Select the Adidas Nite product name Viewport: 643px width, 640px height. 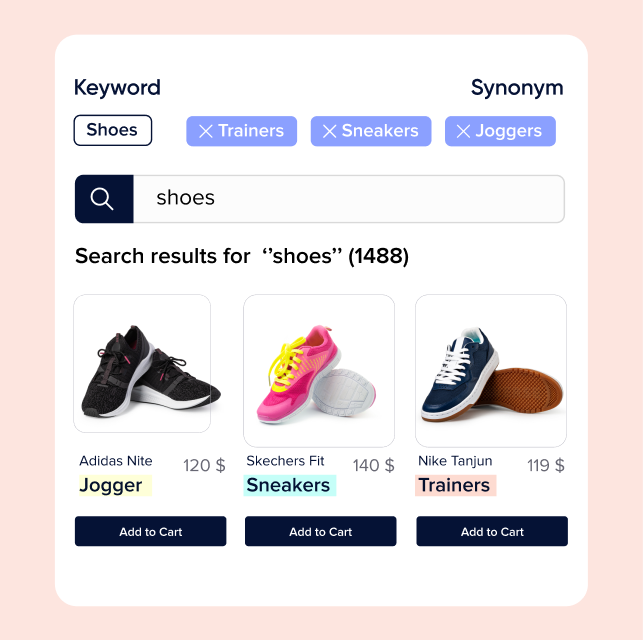tap(116, 461)
